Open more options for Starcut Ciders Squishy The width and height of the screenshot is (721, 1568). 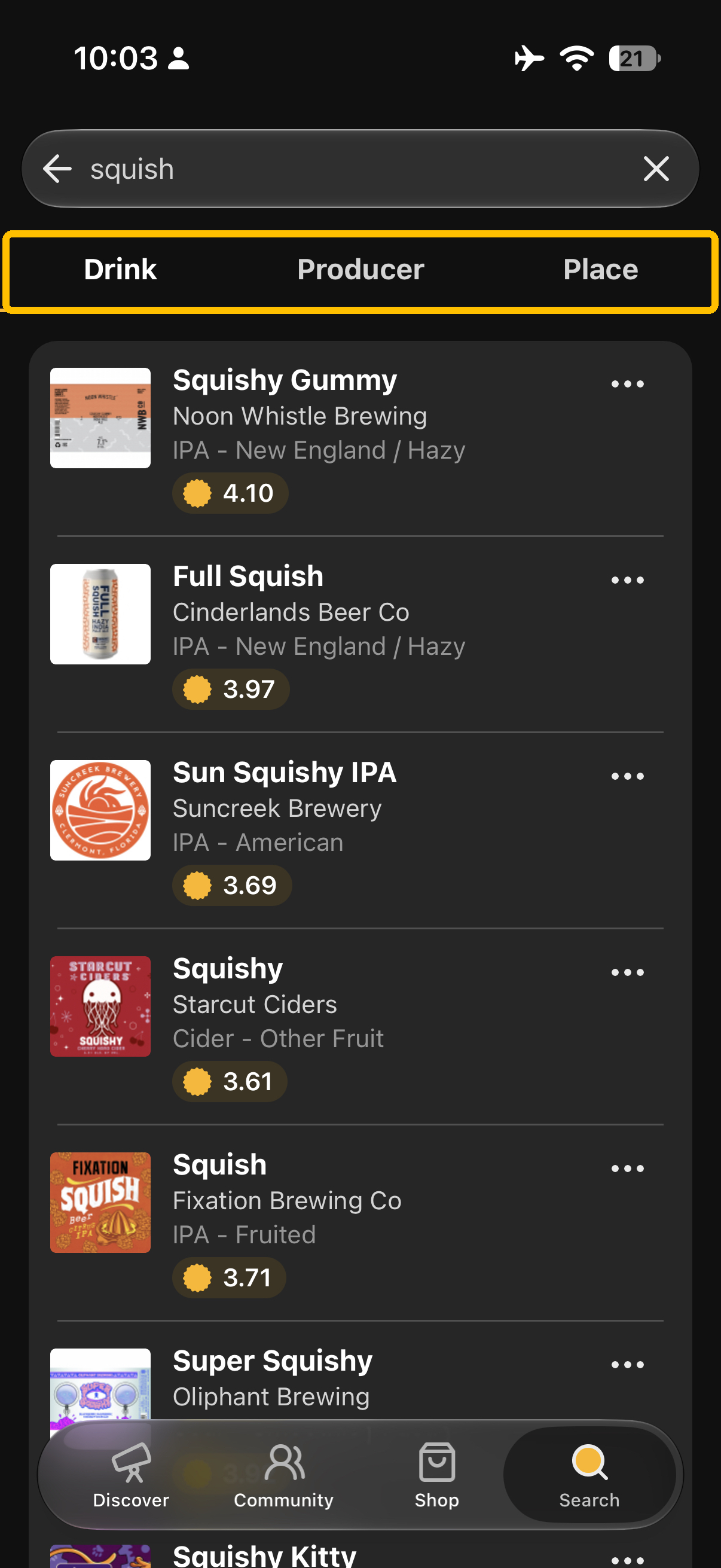click(627, 972)
